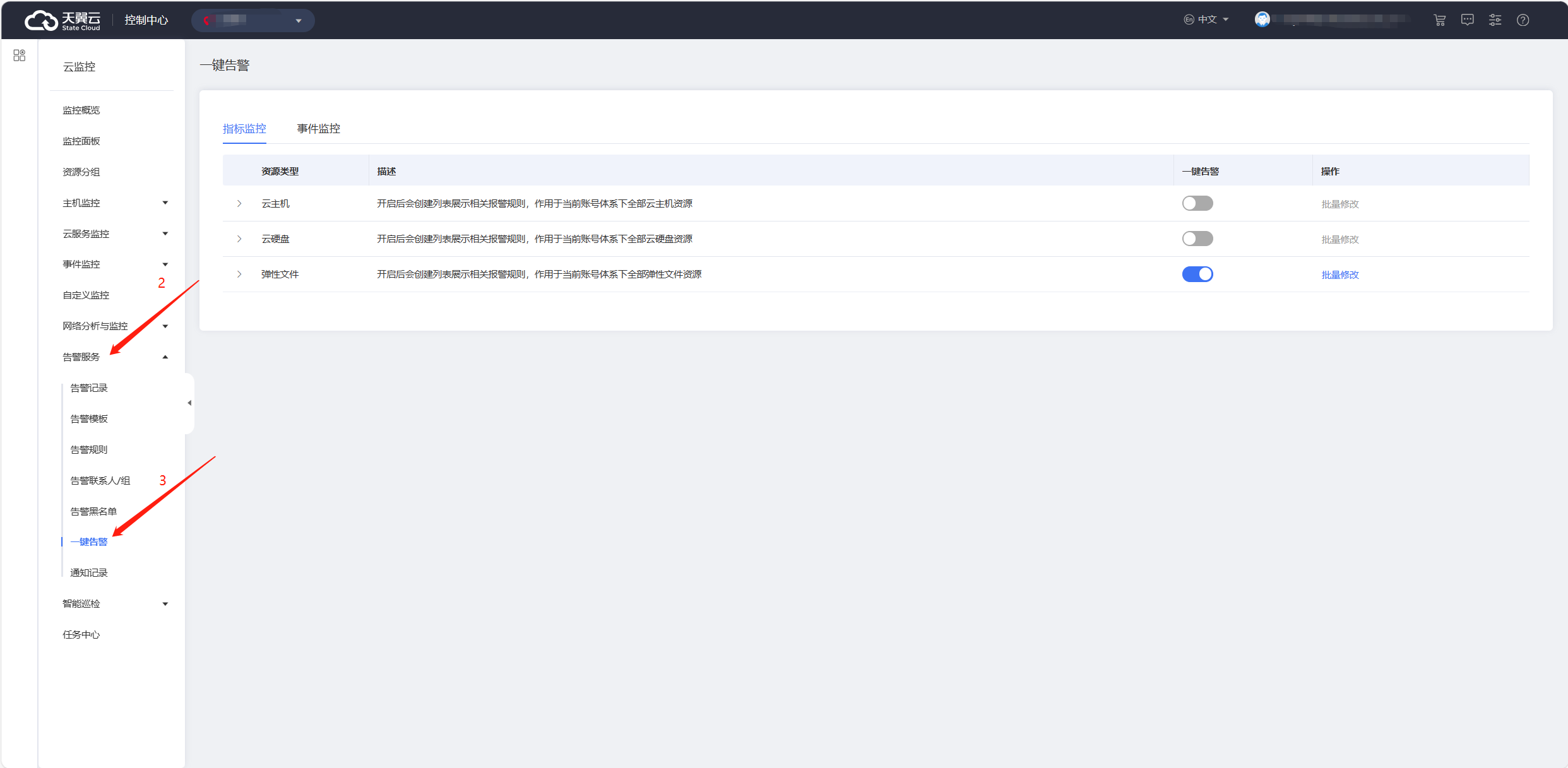This screenshot has height=768, width=1568.
Task: Open the 中文 language dropdown
Action: coord(1207,20)
